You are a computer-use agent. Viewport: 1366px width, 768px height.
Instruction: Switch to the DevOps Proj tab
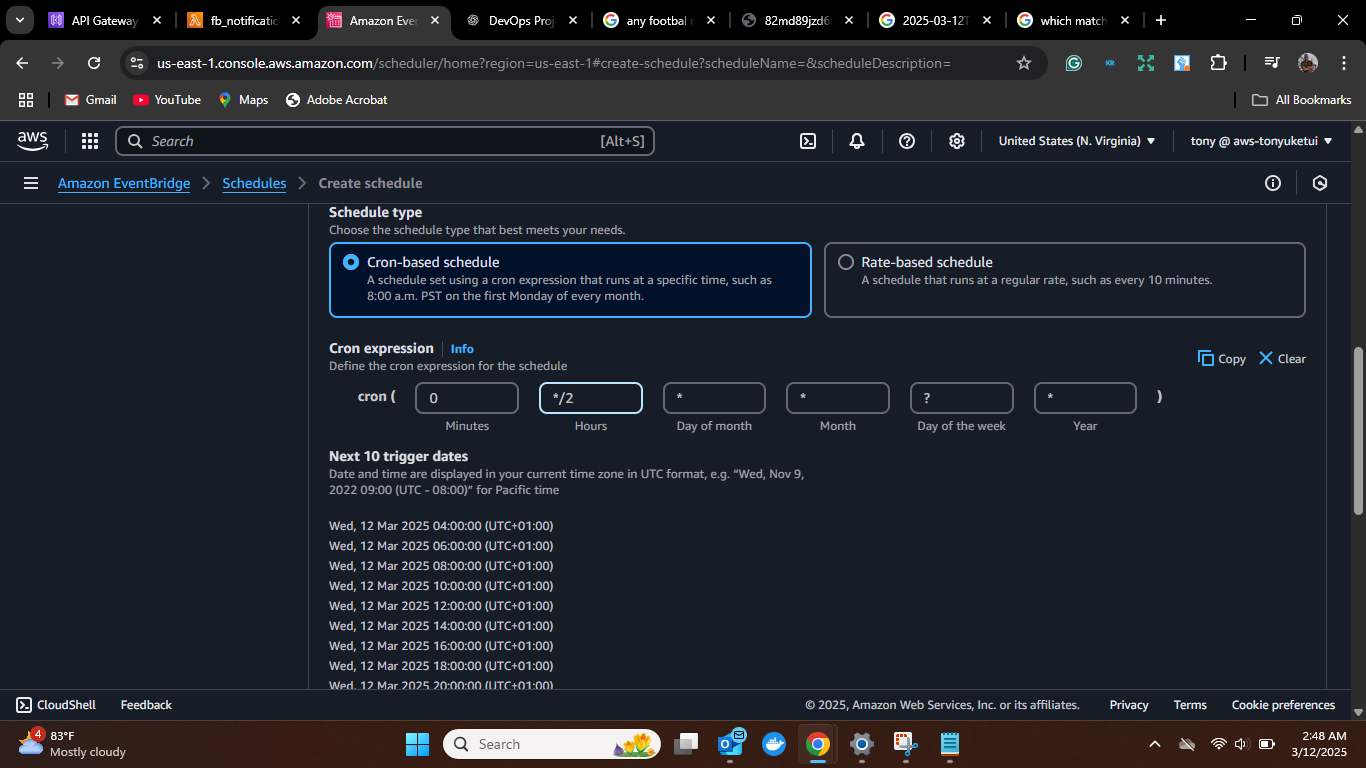click(521, 20)
